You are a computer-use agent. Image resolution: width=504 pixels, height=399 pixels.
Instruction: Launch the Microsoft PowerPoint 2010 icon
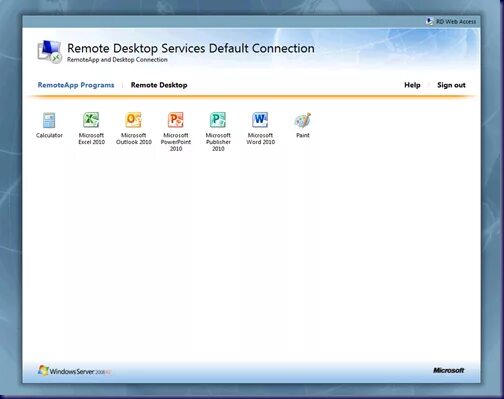coord(176,120)
